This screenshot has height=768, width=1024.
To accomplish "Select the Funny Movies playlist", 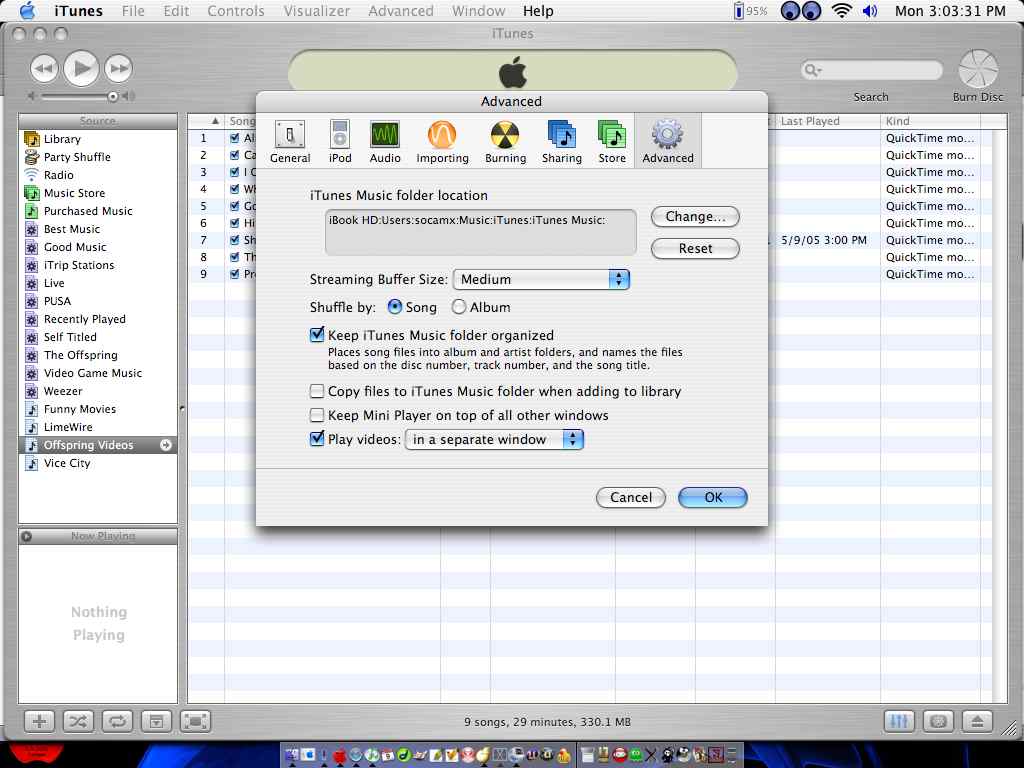I will coord(98,409).
